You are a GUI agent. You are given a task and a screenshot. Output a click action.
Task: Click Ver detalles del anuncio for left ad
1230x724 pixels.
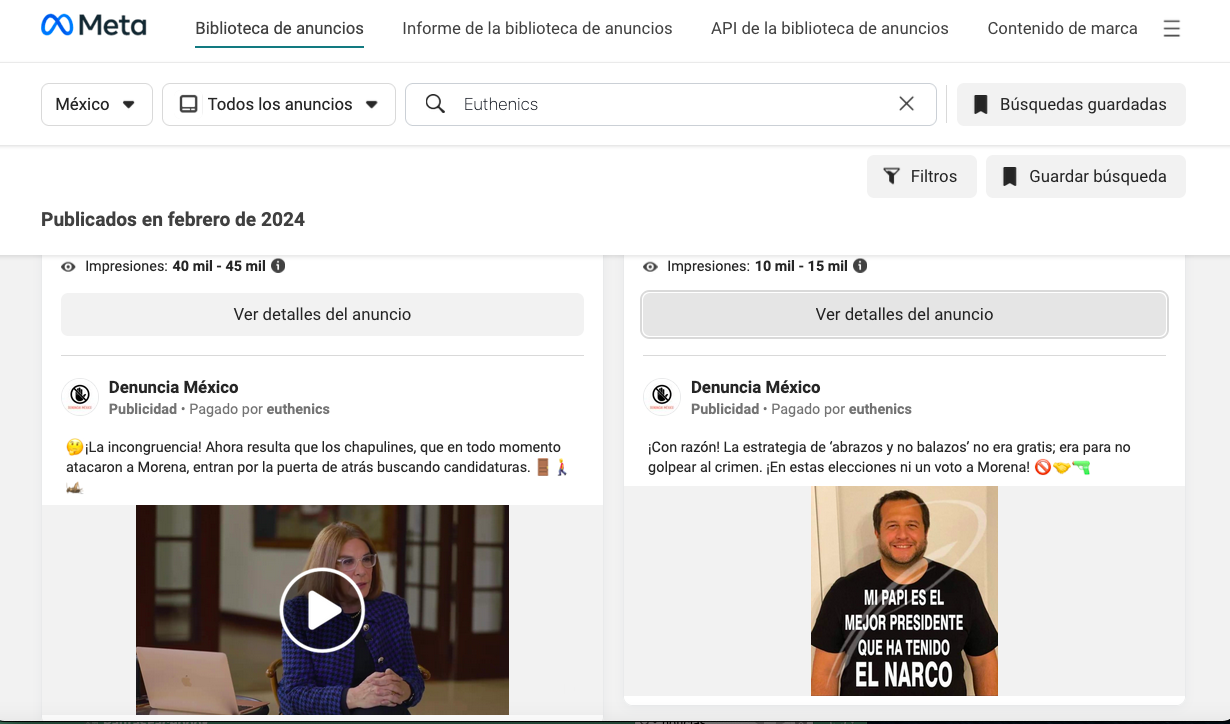click(322, 314)
